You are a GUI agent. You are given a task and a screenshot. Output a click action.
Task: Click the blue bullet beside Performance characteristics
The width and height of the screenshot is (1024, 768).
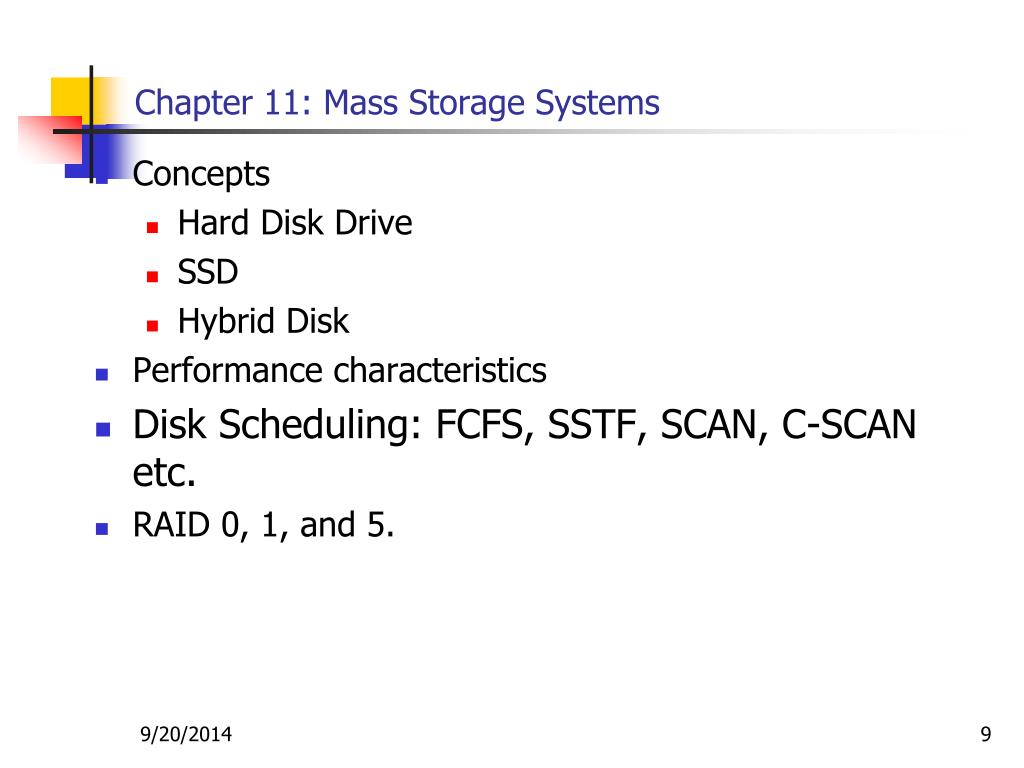[102, 374]
